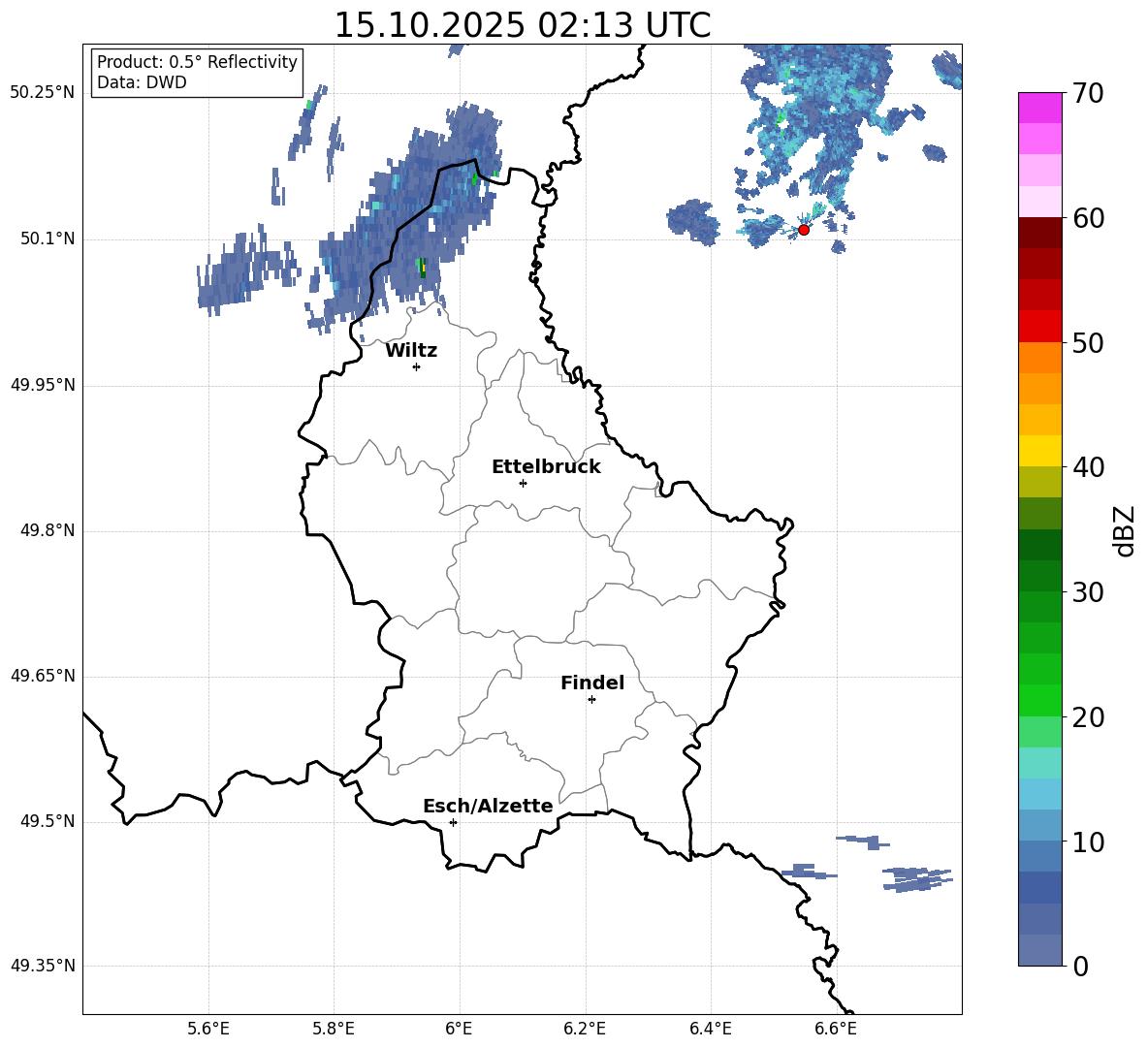Image resolution: width=1148 pixels, height=1048 pixels.
Task: Click the 6.4°E longitude label
Action: pos(710,1029)
